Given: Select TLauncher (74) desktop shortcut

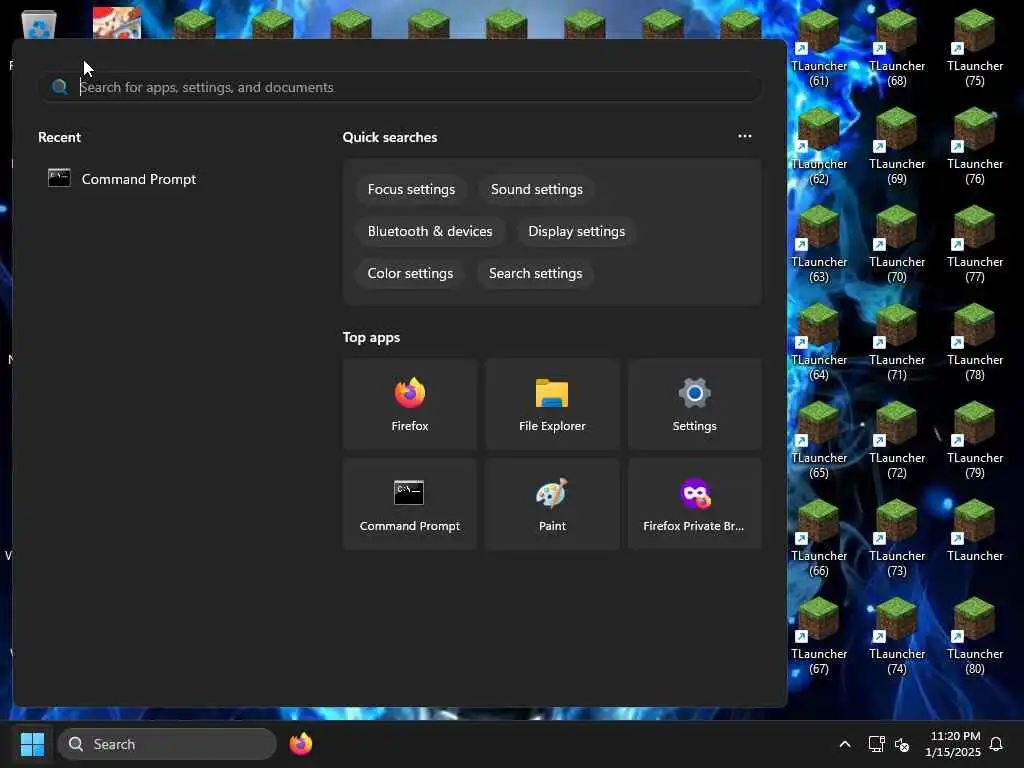Looking at the screenshot, I should coord(897,635).
